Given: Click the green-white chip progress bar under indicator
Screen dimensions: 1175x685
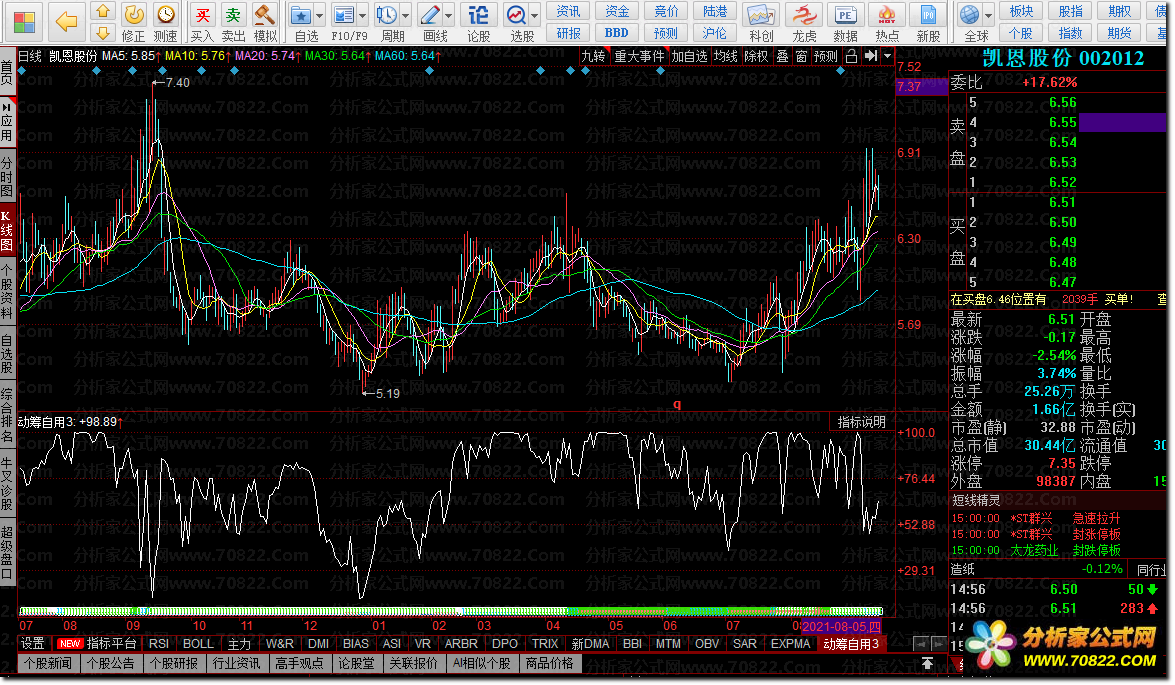Looking at the screenshot, I should coord(451,612).
